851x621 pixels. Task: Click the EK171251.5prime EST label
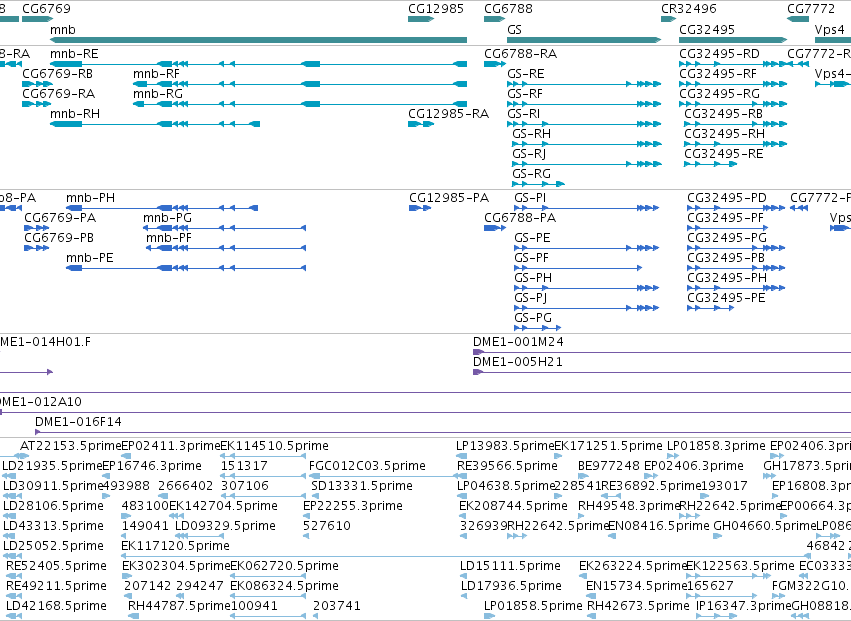[x=609, y=446]
